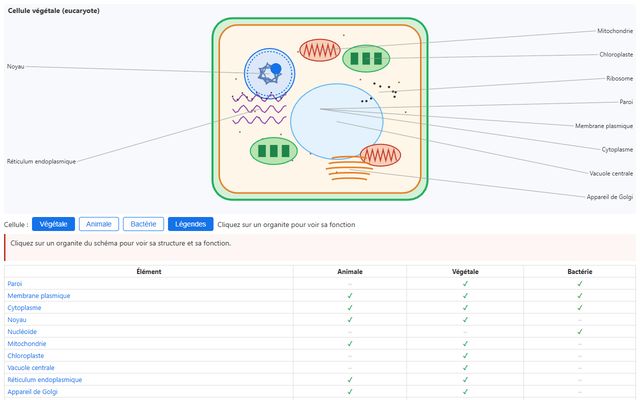The height and width of the screenshot is (400, 640).
Task: Select the large light-blue central vacuole
Action: [x=336, y=121]
